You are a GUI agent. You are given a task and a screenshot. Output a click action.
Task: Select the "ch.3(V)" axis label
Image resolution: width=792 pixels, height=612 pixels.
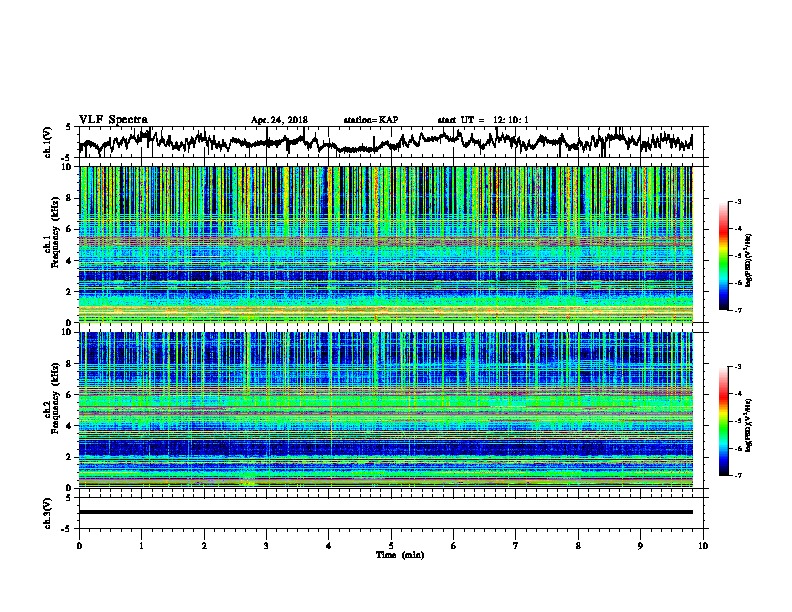(48, 513)
